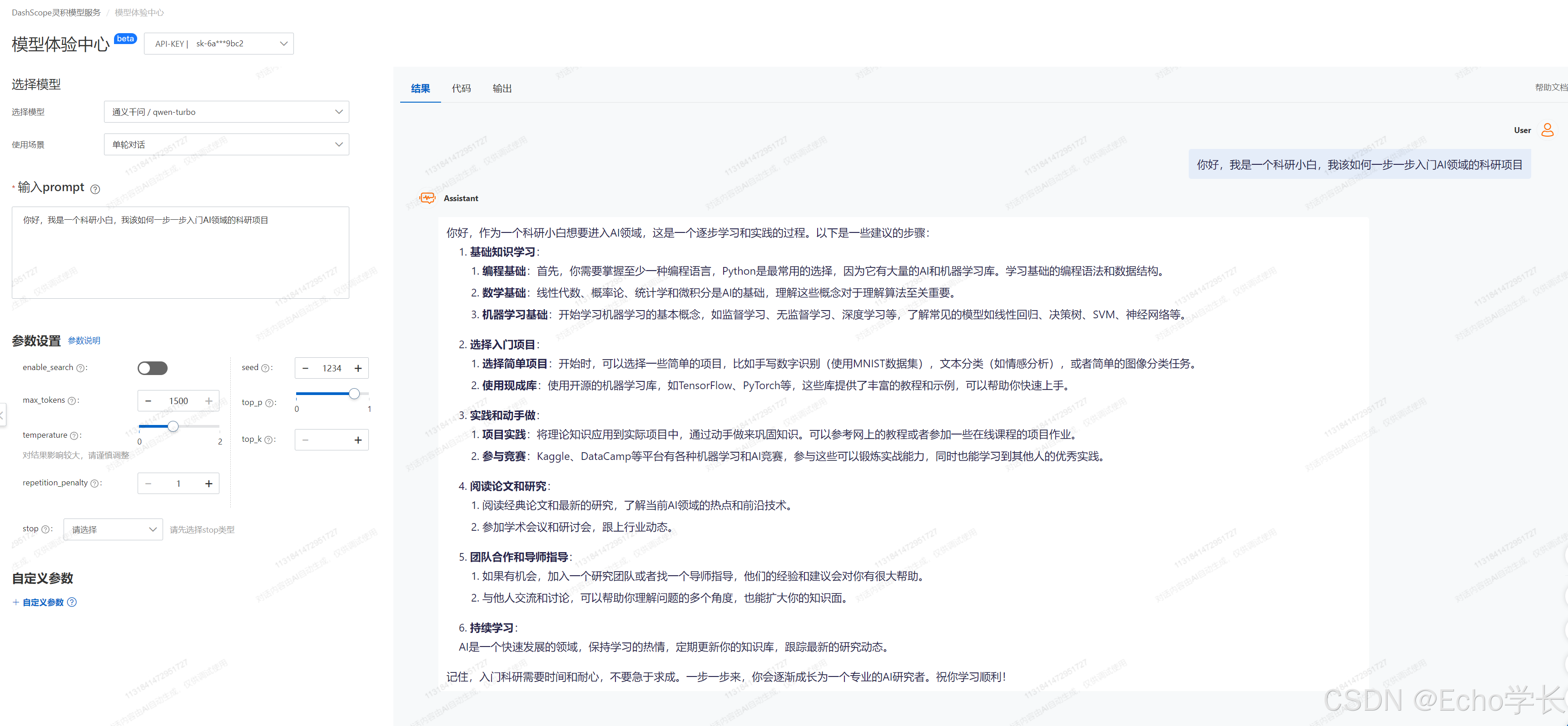Open the 使用场景 单轮对话 dropdown
Image resolution: width=1568 pixels, height=726 pixels.
[227, 144]
